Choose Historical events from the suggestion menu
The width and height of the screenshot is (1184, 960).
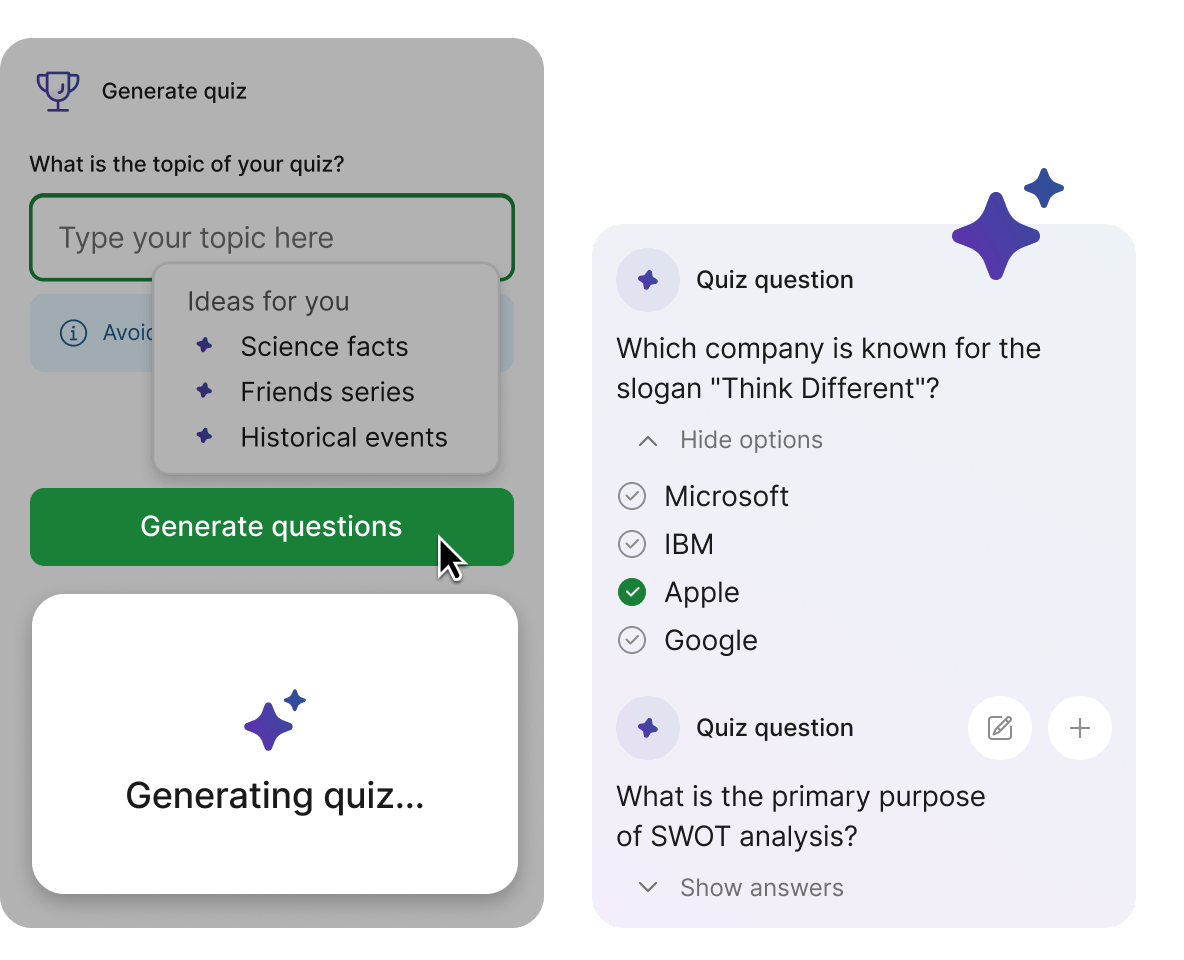click(343, 437)
